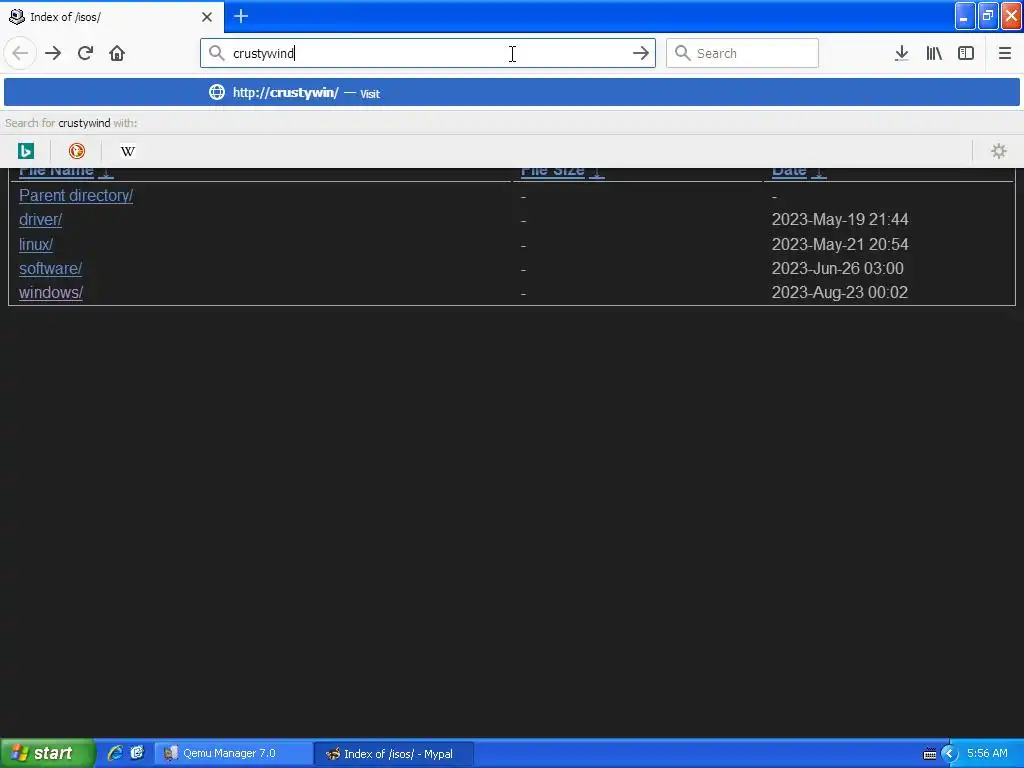Image resolution: width=1024 pixels, height=768 pixels.
Task: Switch to Index of /isos/ - Mypal taskbar button
Action: pos(394,754)
